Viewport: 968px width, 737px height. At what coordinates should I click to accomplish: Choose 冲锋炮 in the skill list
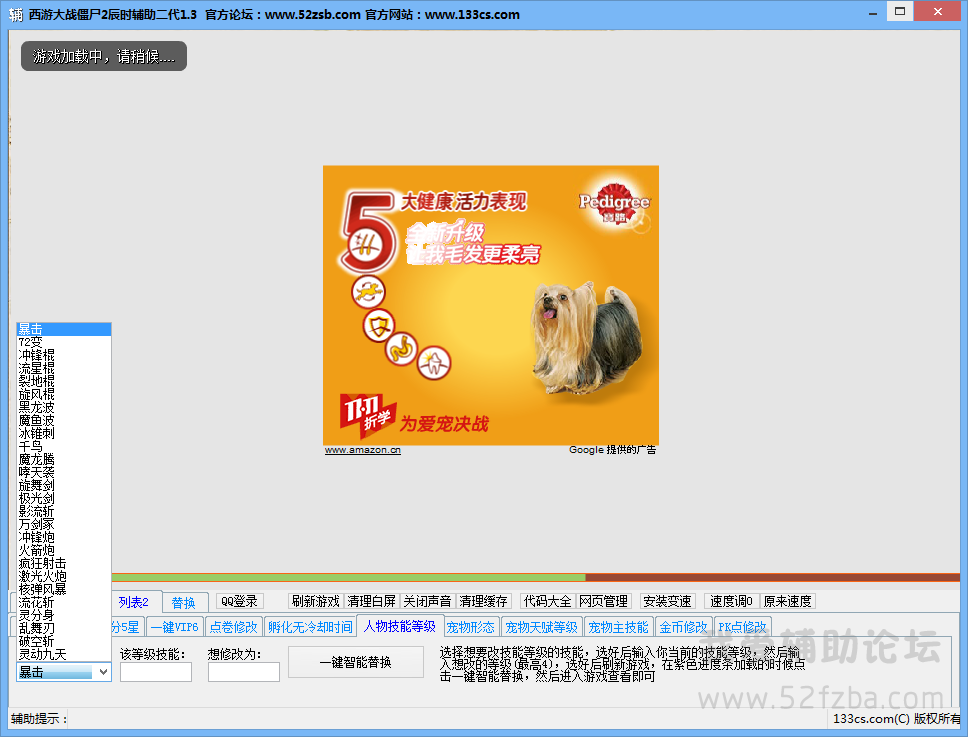click(x=64, y=537)
